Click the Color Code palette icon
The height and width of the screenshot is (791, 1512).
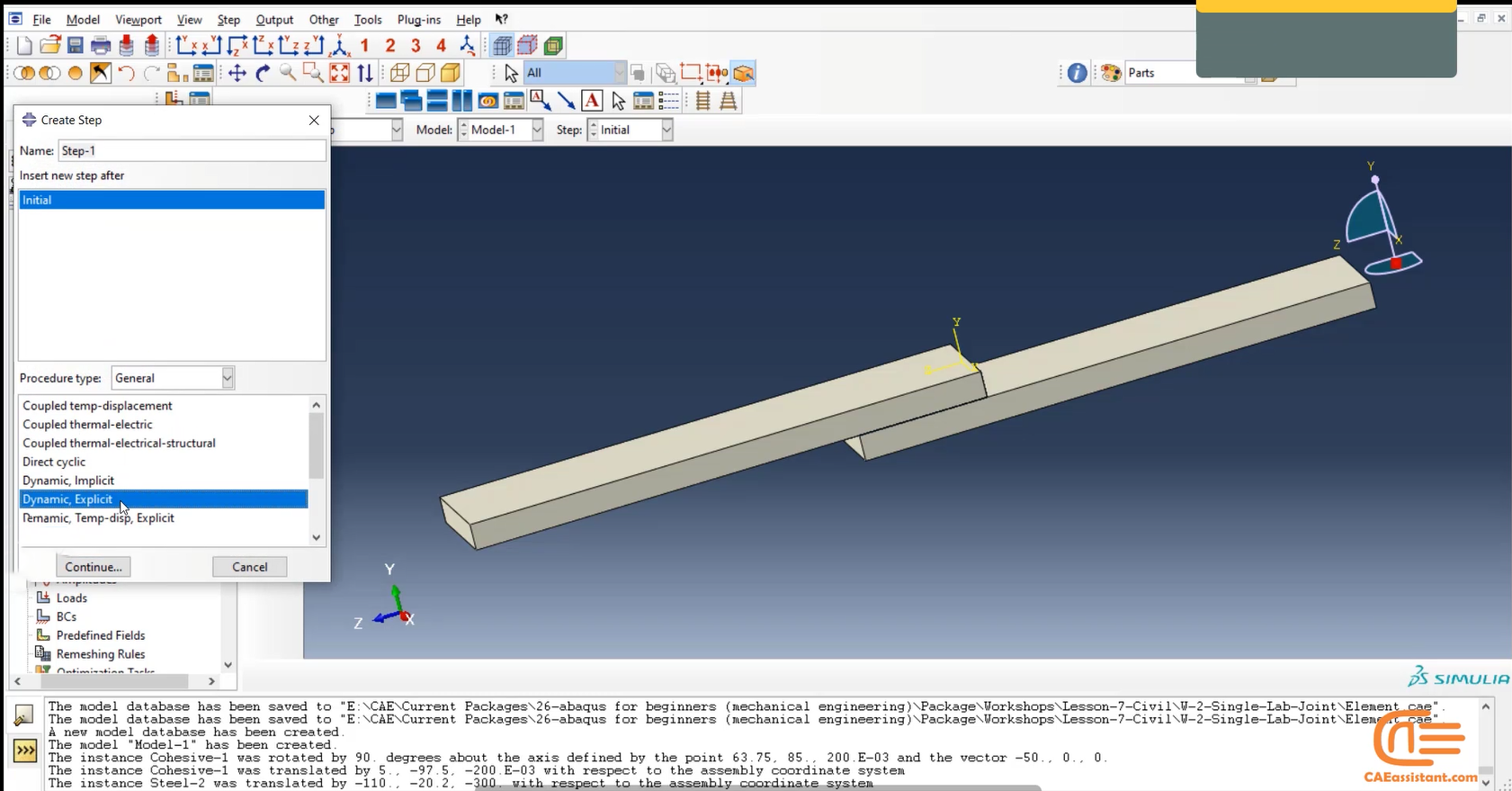pos(1111,73)
